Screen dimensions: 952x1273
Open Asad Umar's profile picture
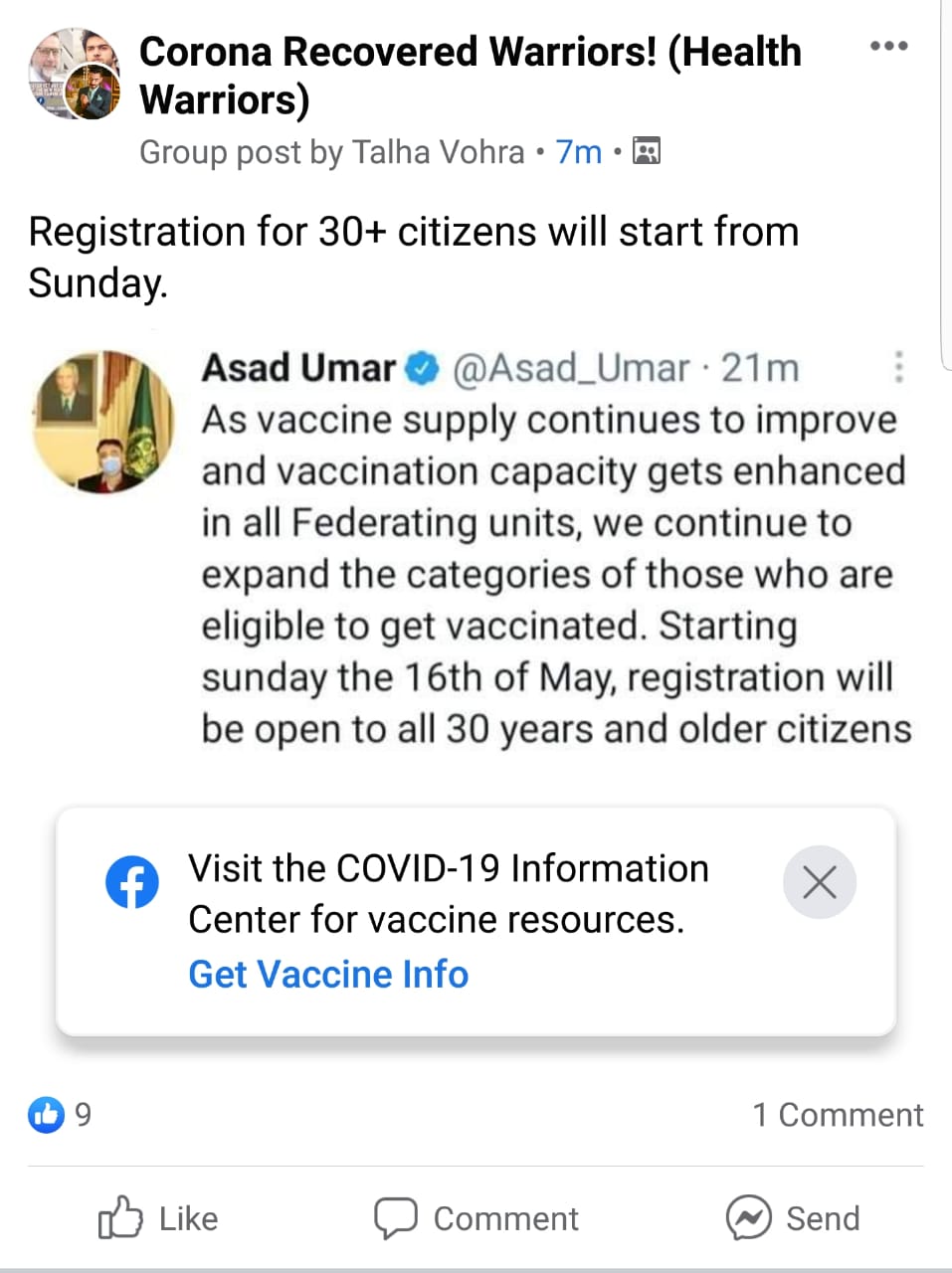103,422
